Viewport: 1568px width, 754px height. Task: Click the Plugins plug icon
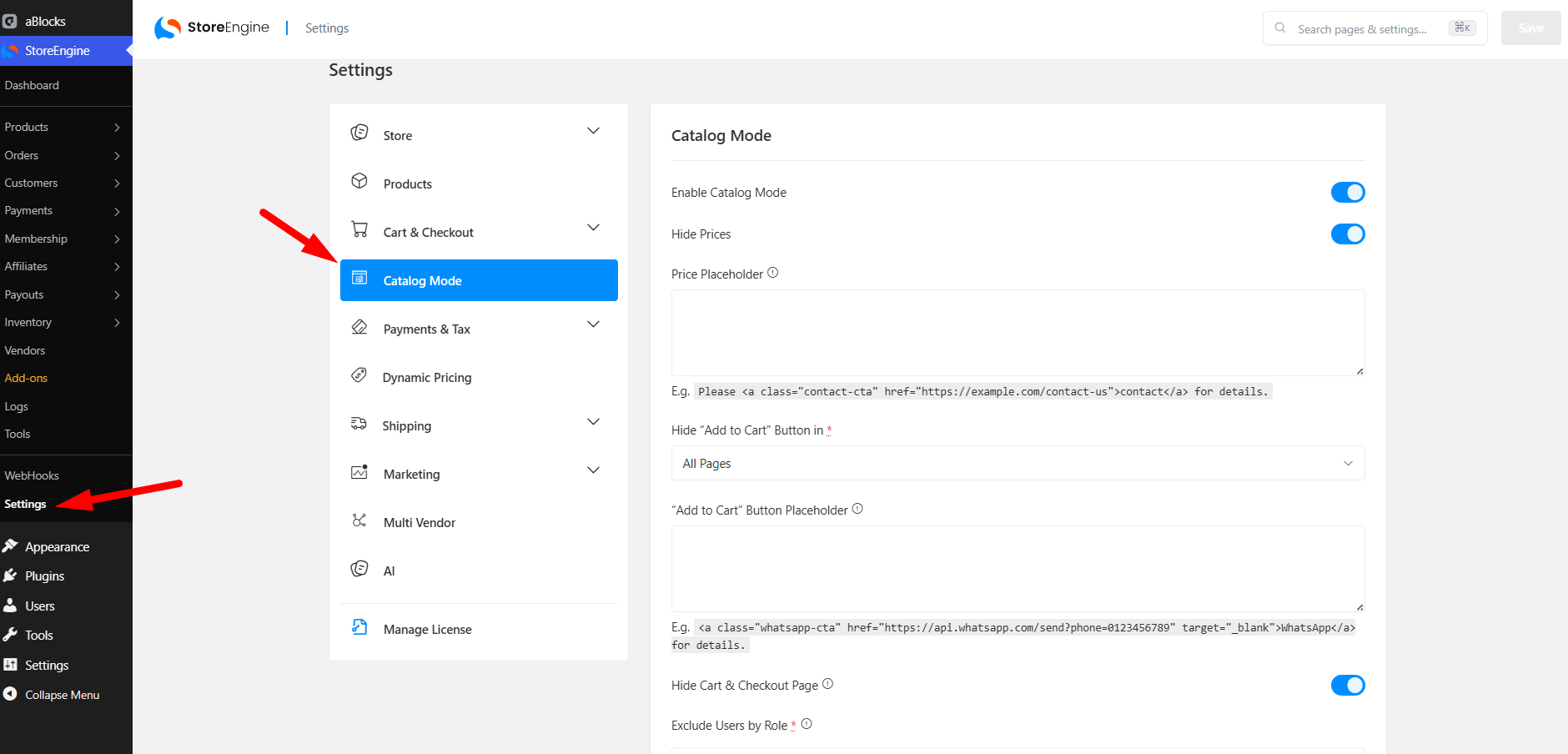[x=10, y=576]
